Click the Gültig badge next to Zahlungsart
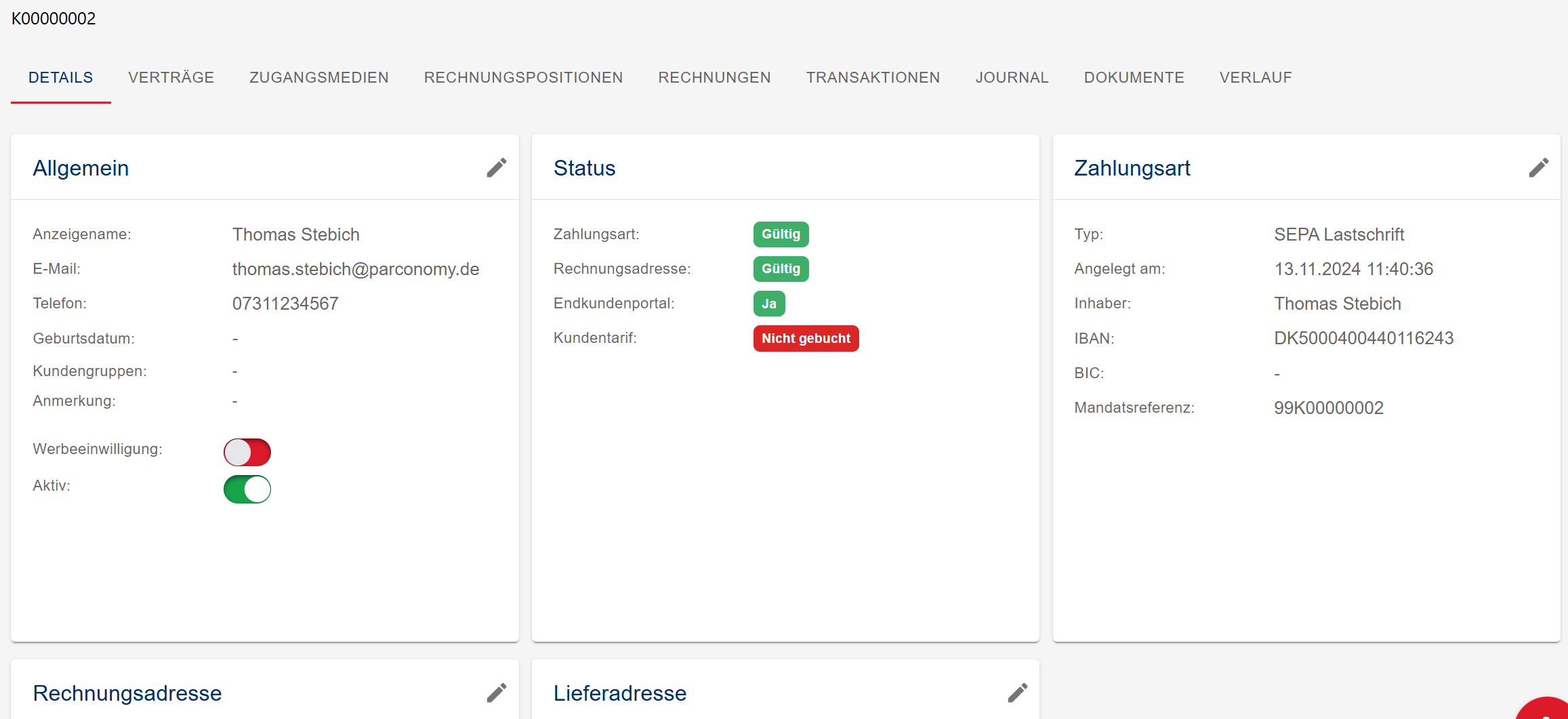The image size is (1568, 719). click(781, 234)
